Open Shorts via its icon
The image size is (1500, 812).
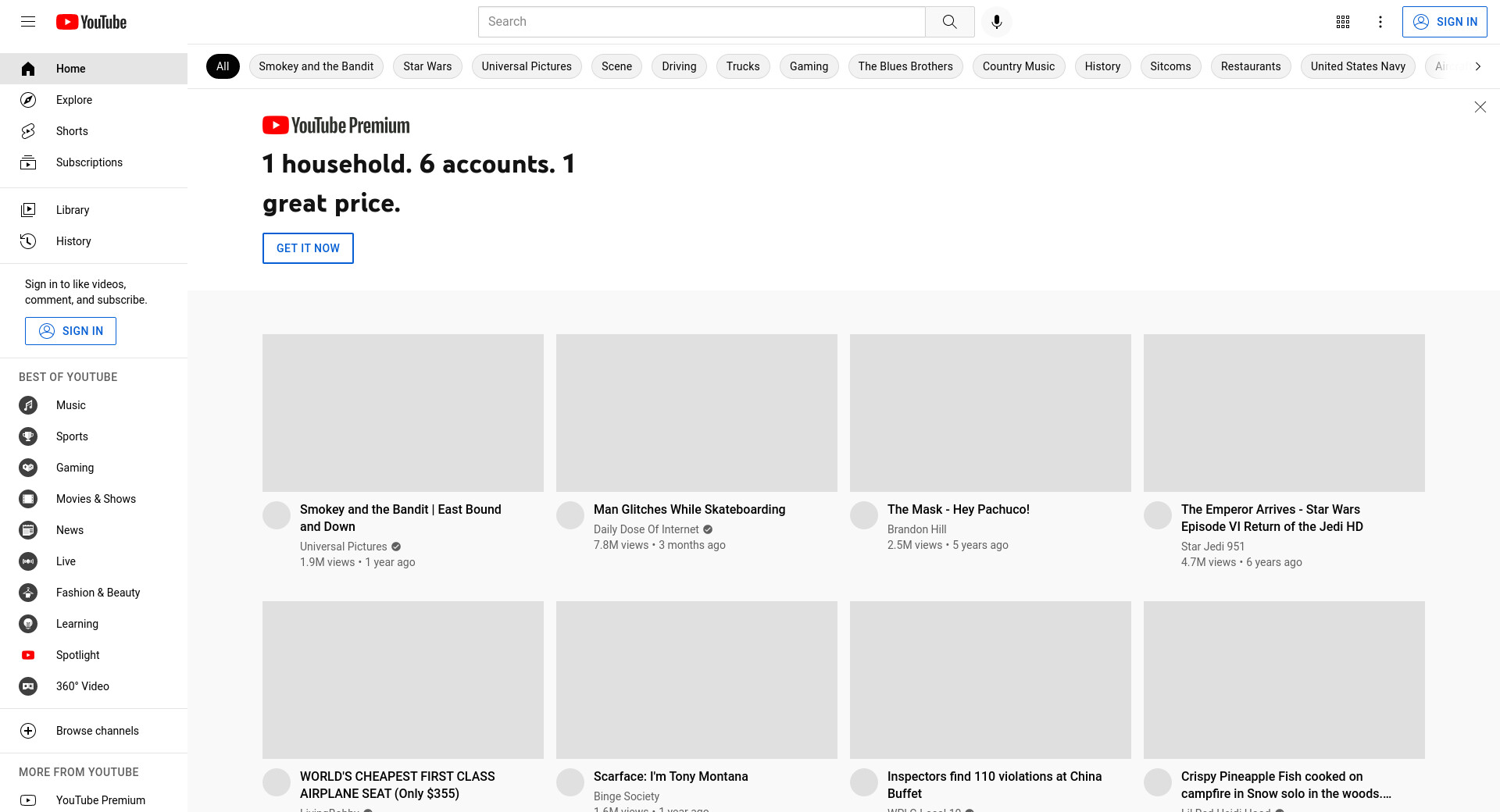pos(28,131)
